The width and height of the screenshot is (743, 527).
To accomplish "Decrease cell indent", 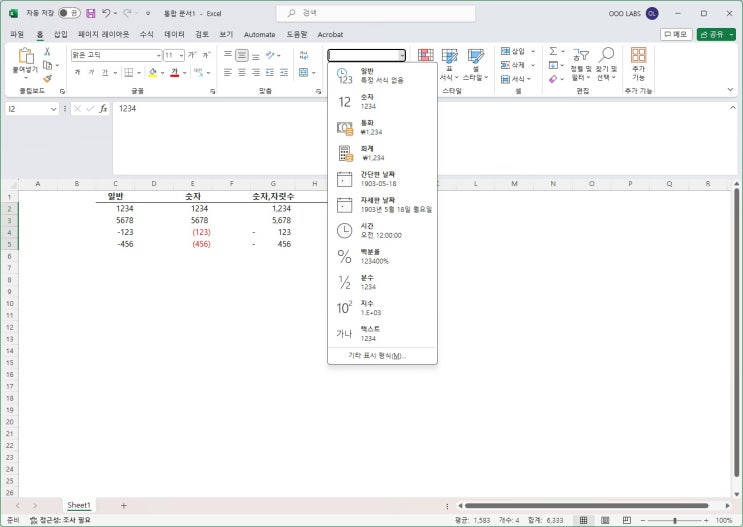I will click(x=270, y=73).
